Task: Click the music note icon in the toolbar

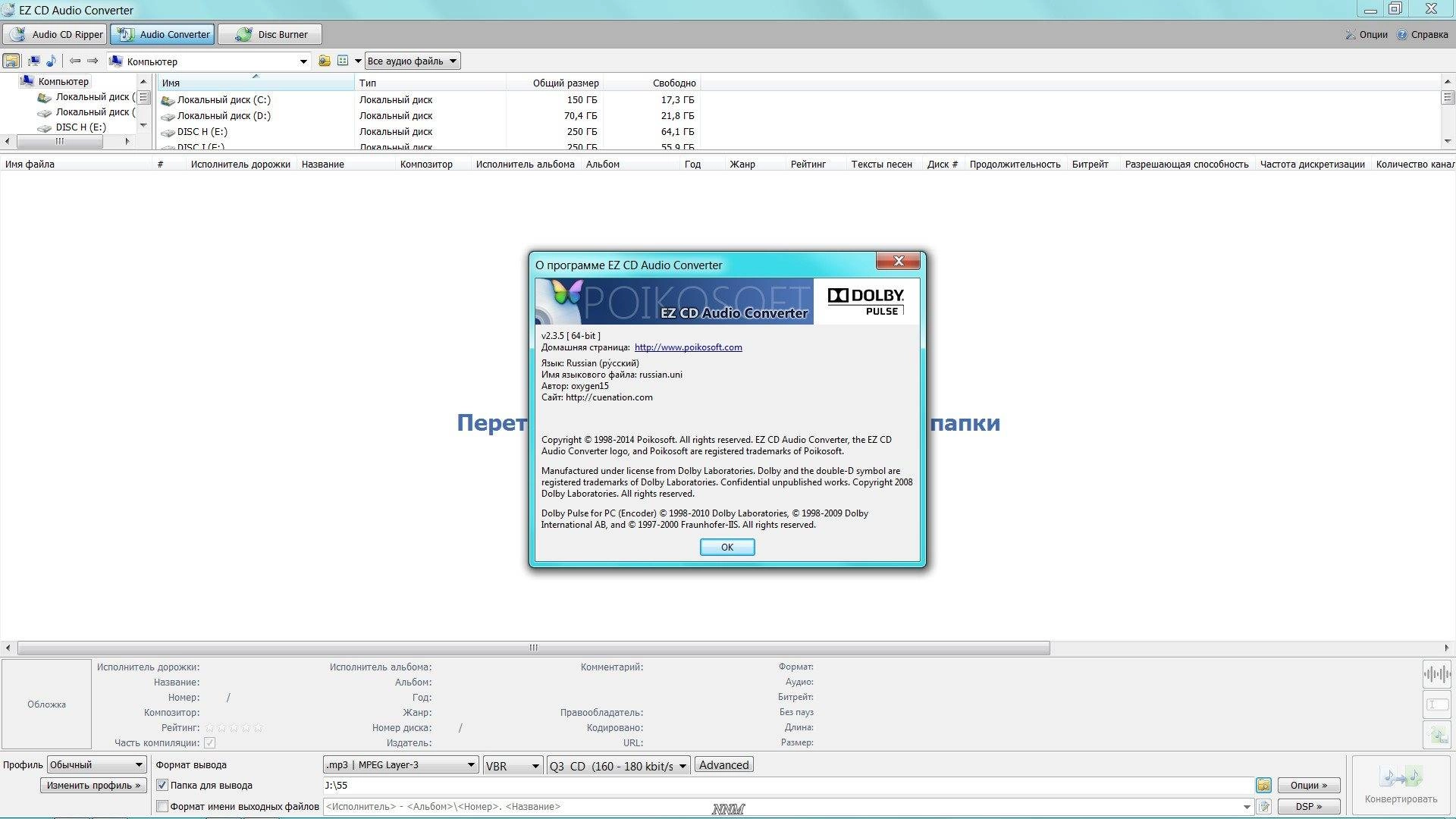Action: [x=51, y=61]
